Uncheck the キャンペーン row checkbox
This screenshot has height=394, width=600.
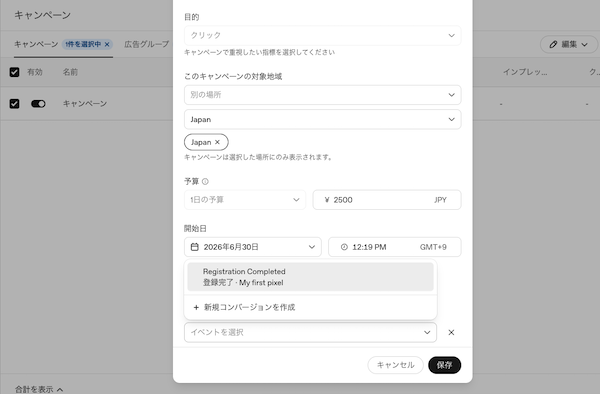coord(15,104)
